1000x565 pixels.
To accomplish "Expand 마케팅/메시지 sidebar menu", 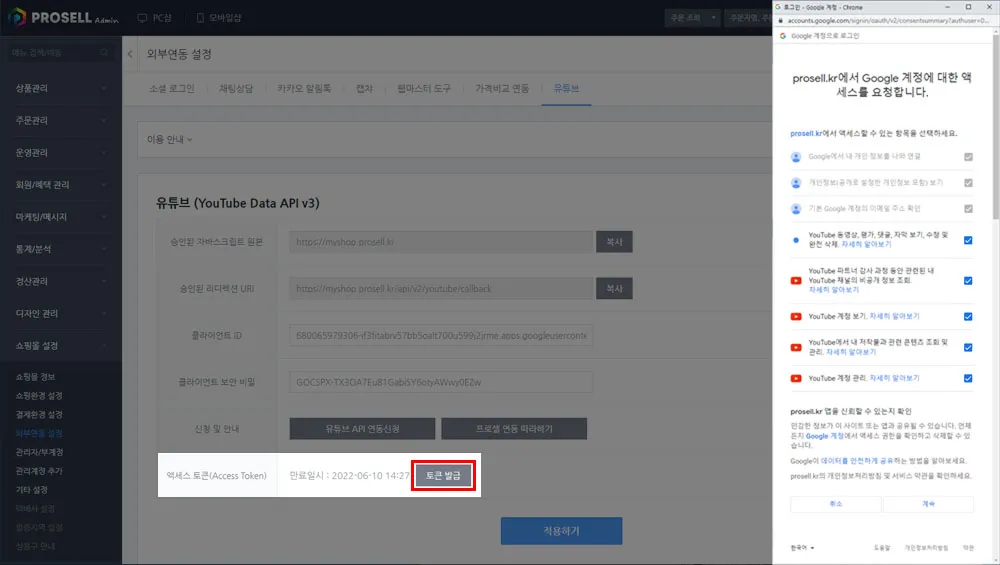I will pyautogui.click(x=61, y=217).
